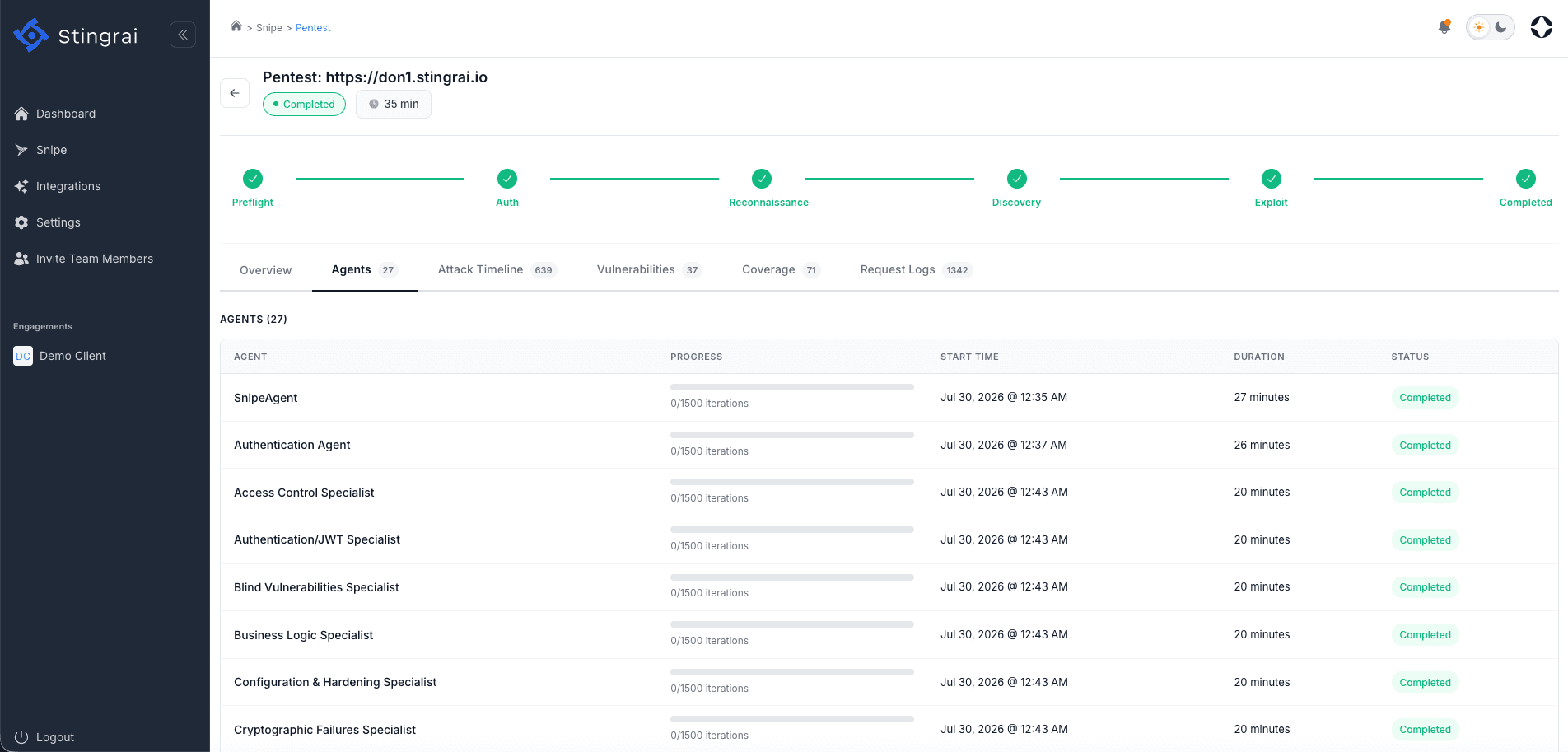Viewport: 1568px width, 752px height.
Task: Click the Invite Team Members people icon
Action: click(21, 259)
